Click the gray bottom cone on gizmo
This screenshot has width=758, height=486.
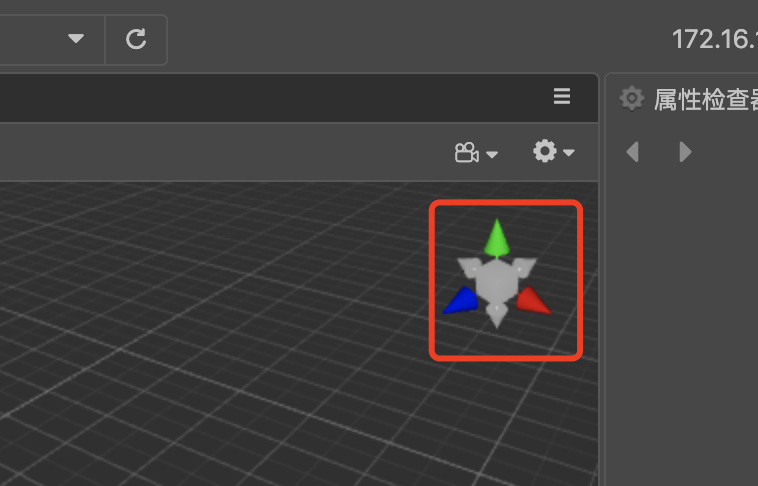tap(496, 316)
